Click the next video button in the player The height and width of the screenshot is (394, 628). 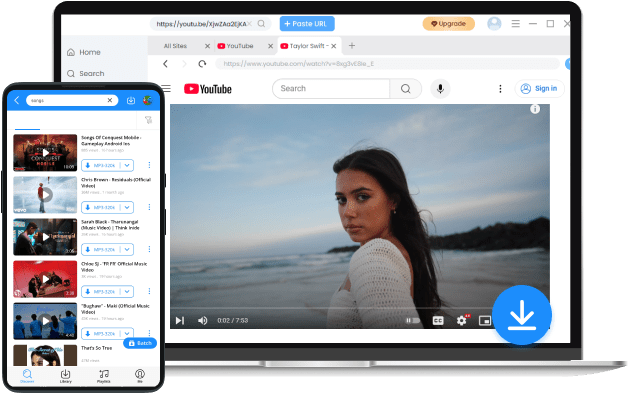click(x=180, y=320)
